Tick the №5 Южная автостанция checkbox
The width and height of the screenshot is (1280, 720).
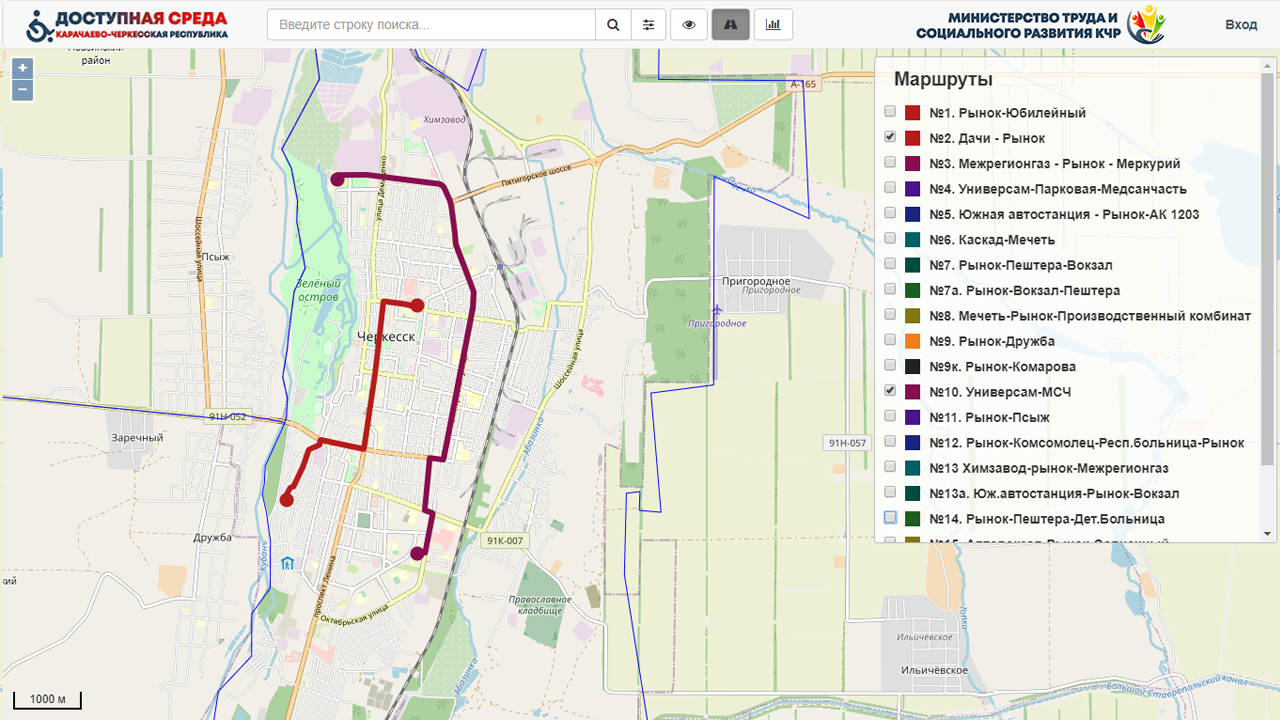(890, 213)
